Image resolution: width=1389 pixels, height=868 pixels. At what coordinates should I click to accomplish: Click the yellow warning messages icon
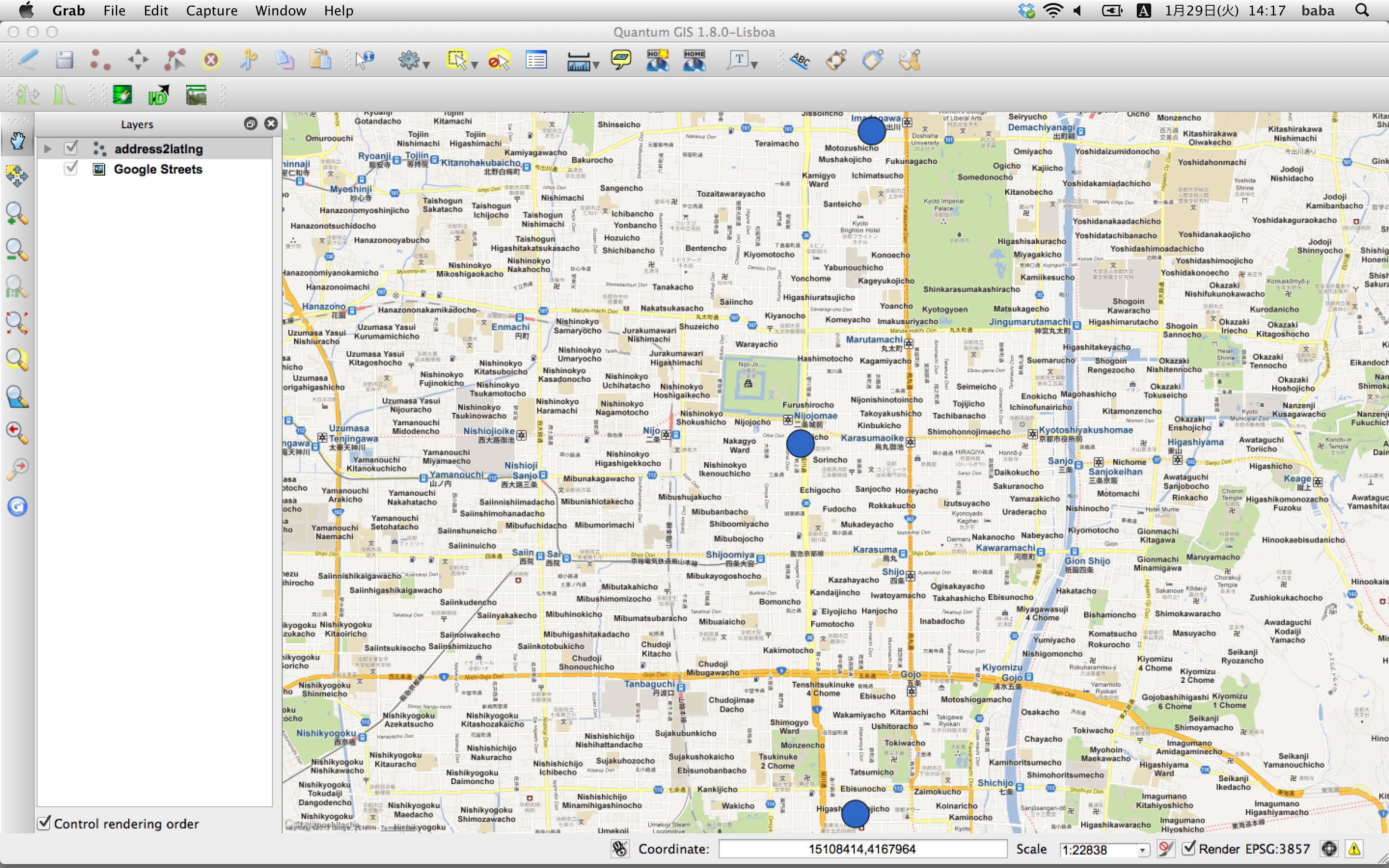[1354, 849]
